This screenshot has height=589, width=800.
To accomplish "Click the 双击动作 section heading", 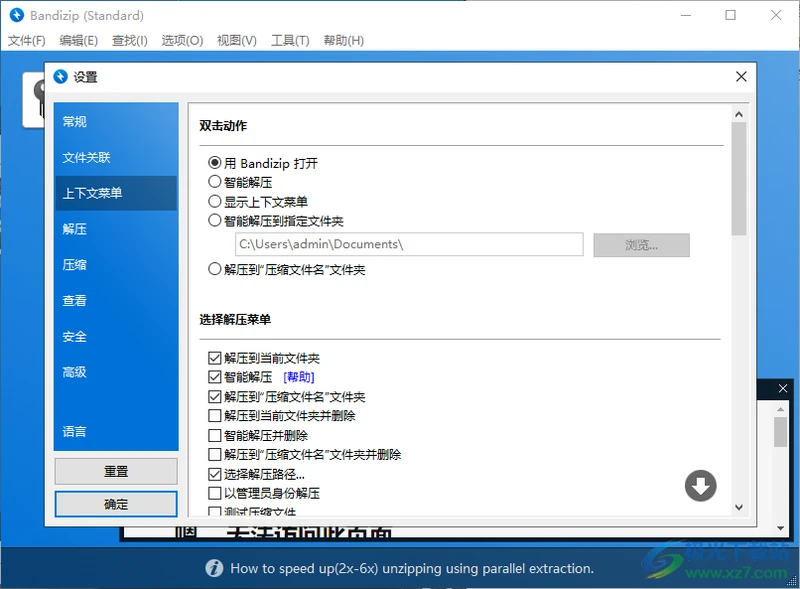I will coord(223,126).
